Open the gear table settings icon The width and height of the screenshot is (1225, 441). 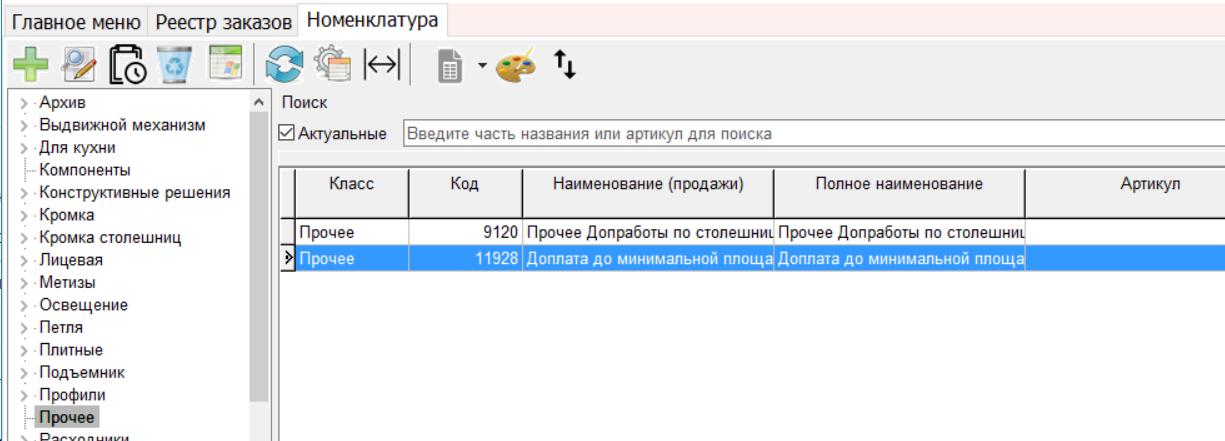pos(331,66)
